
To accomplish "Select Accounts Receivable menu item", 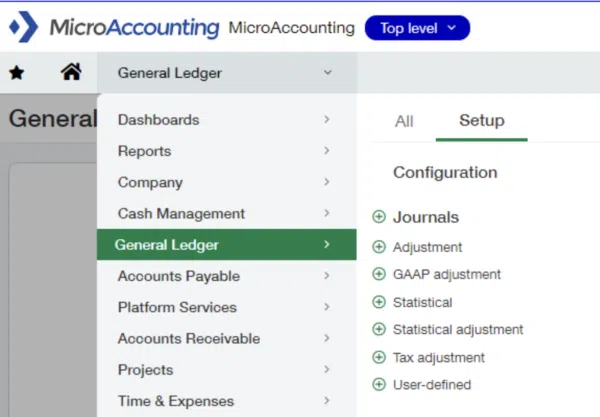I will click(x=227, y=339).
